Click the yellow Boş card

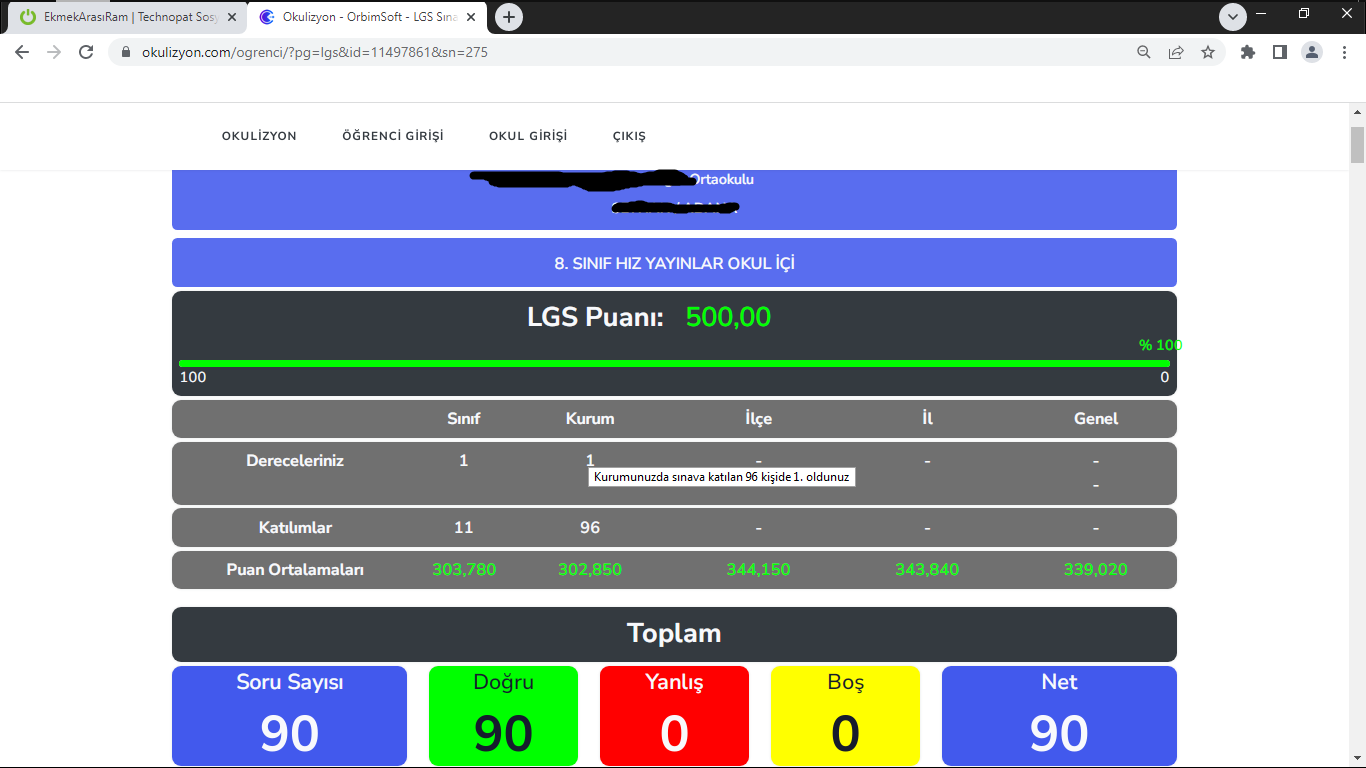click(x=845, y=716)
